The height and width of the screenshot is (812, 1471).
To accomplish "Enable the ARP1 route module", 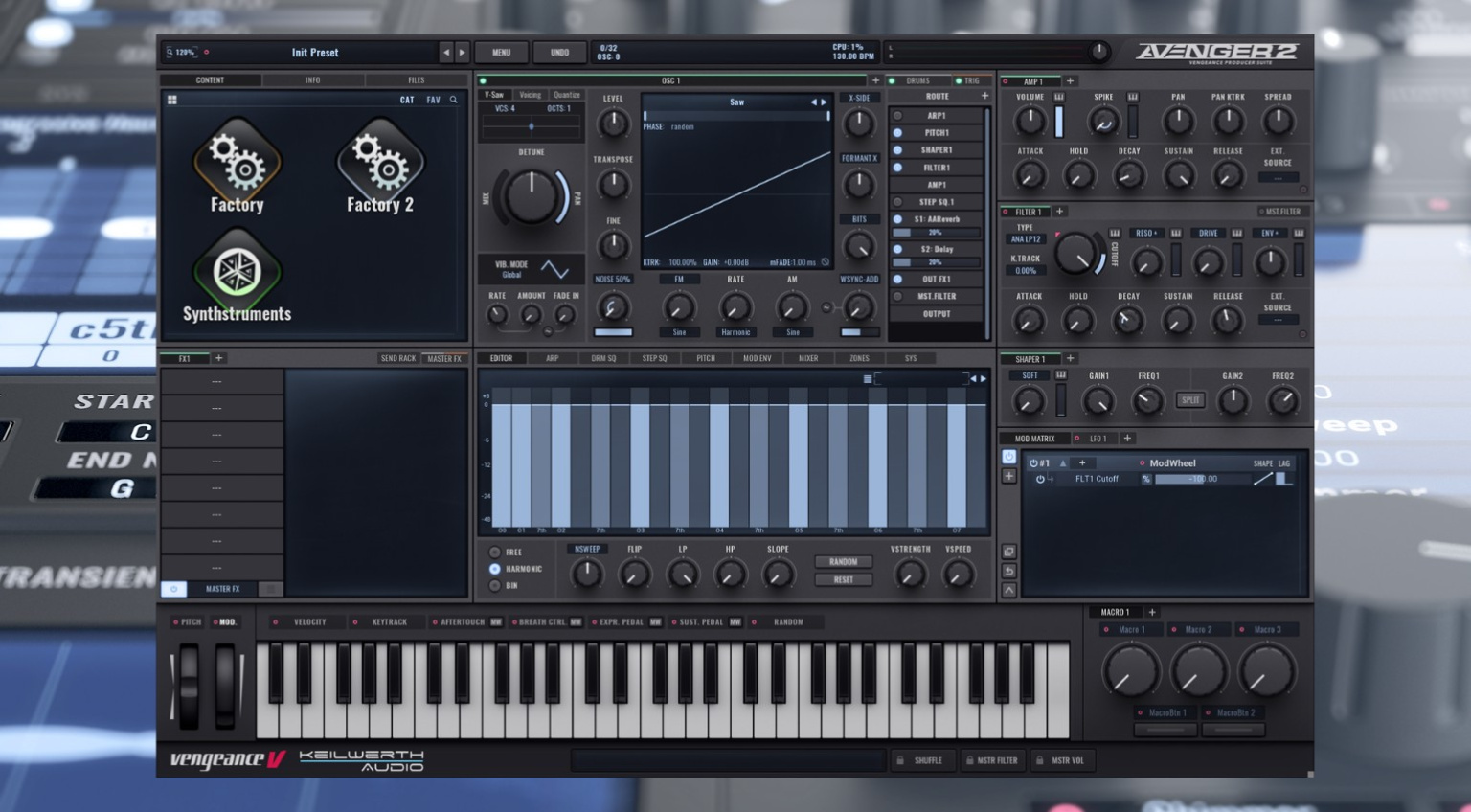I will [x=898, y=116].
